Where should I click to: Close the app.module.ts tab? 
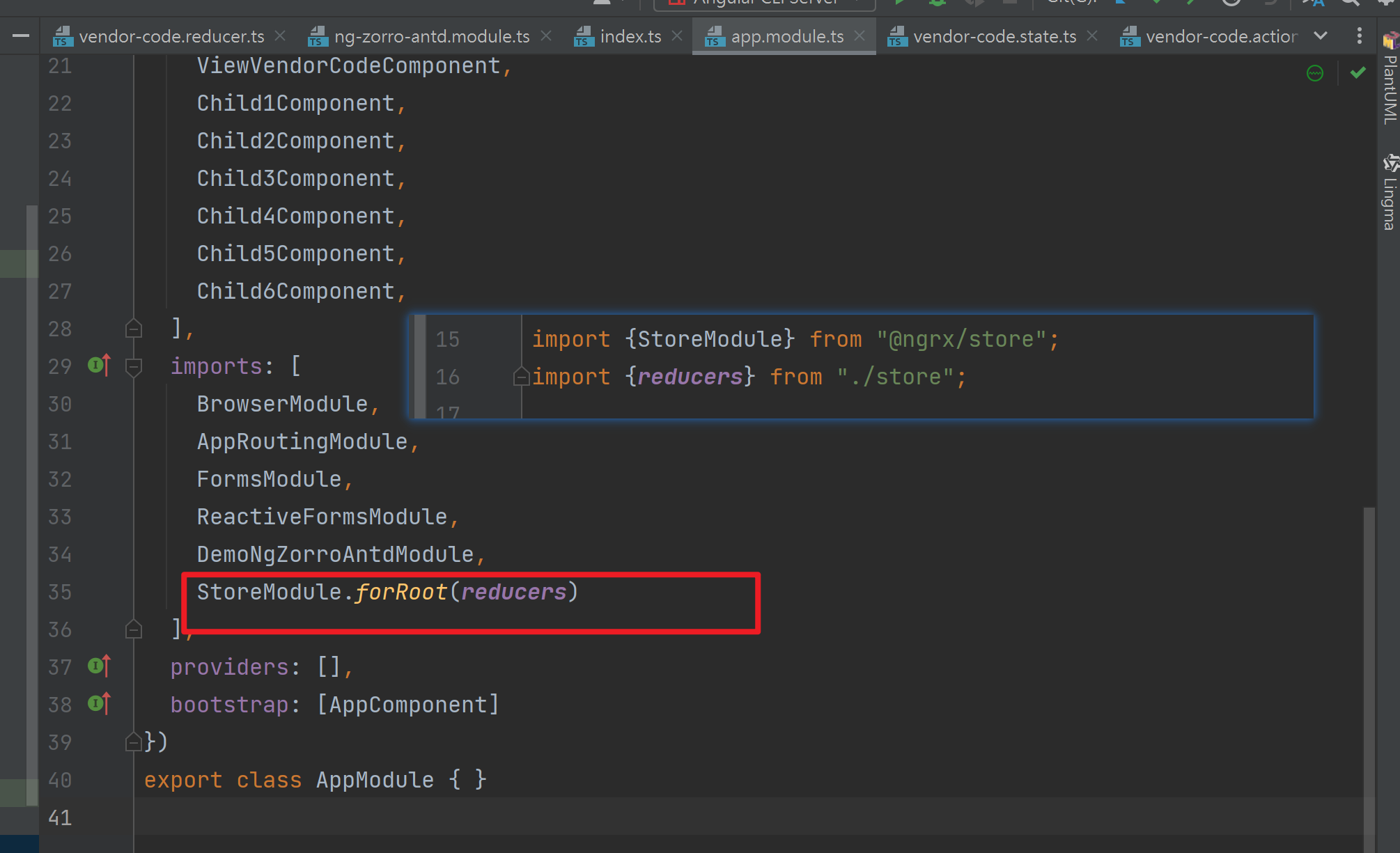coord(860,36)
